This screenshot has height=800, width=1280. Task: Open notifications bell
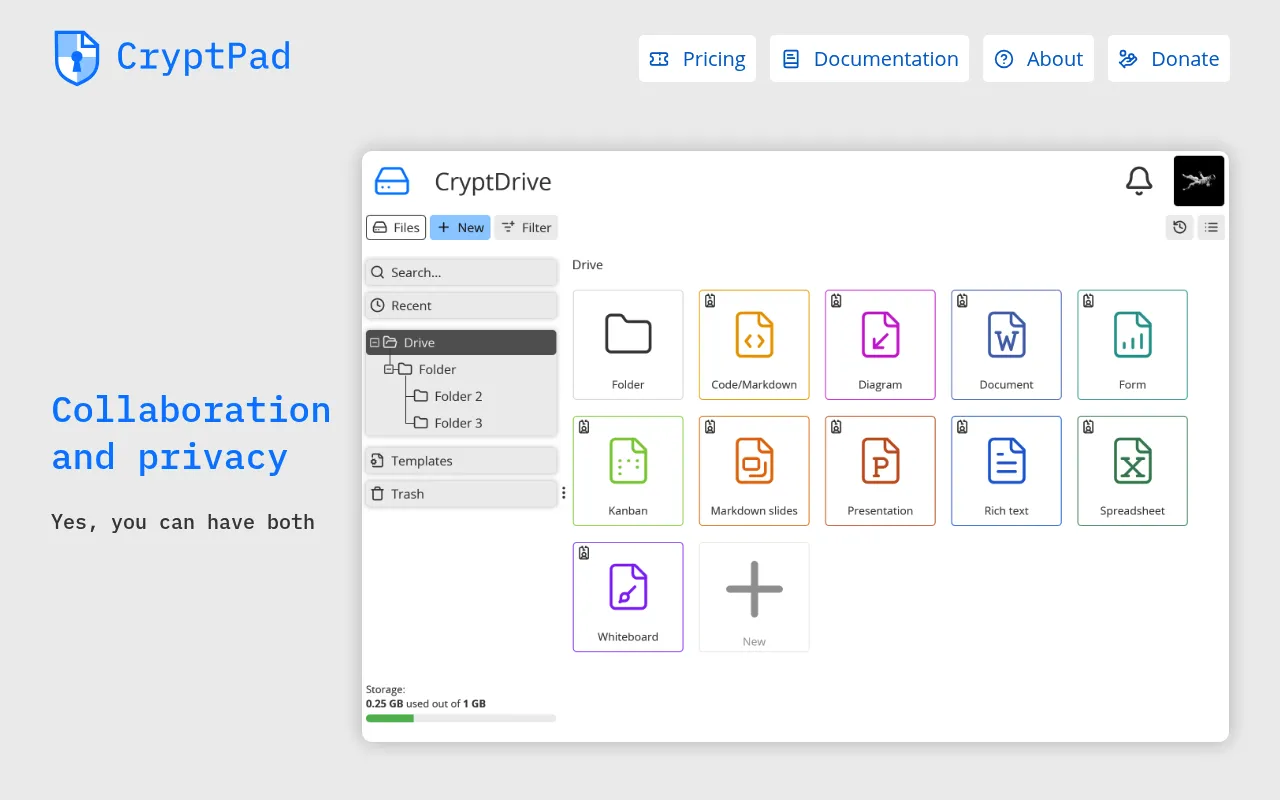(1139, 181)
